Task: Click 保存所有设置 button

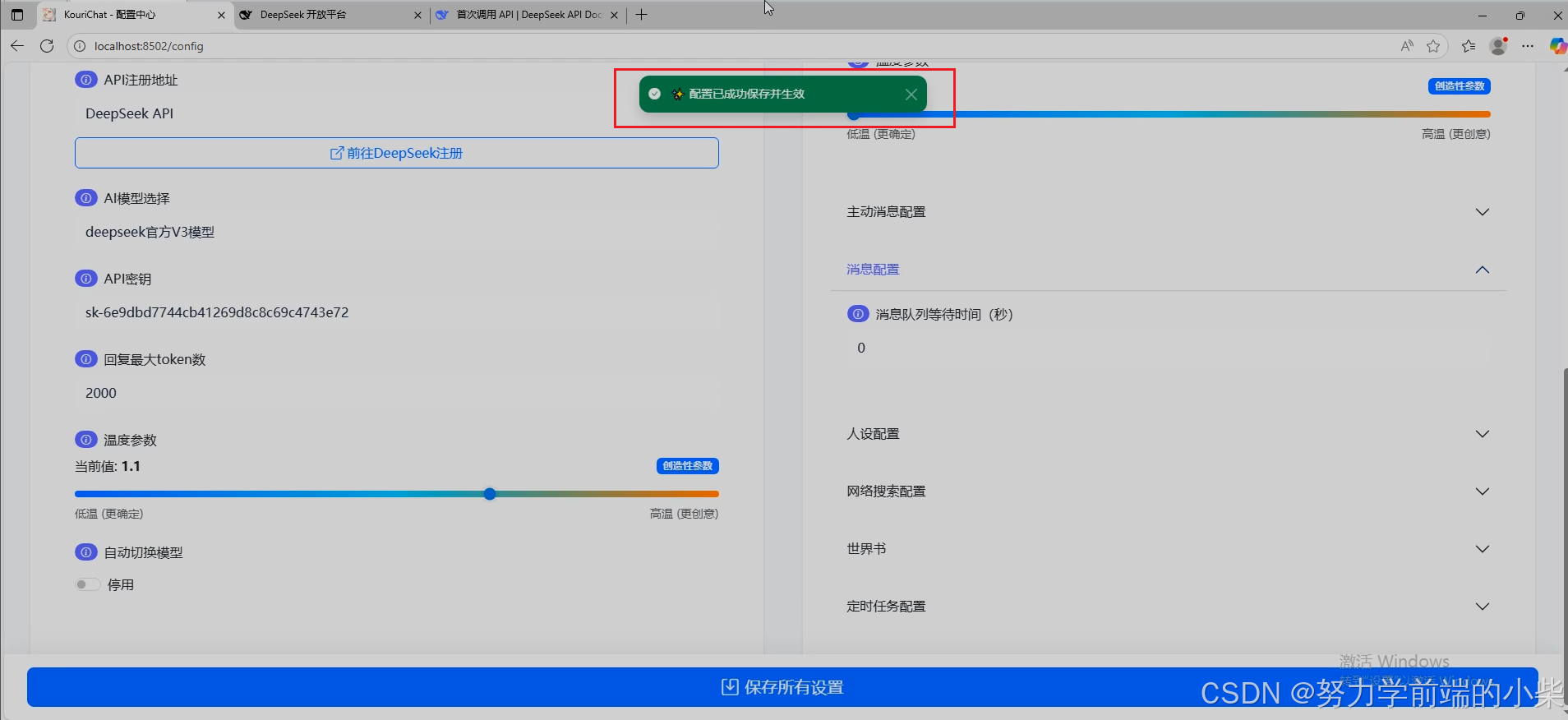Action: click(x=782, y=687)
